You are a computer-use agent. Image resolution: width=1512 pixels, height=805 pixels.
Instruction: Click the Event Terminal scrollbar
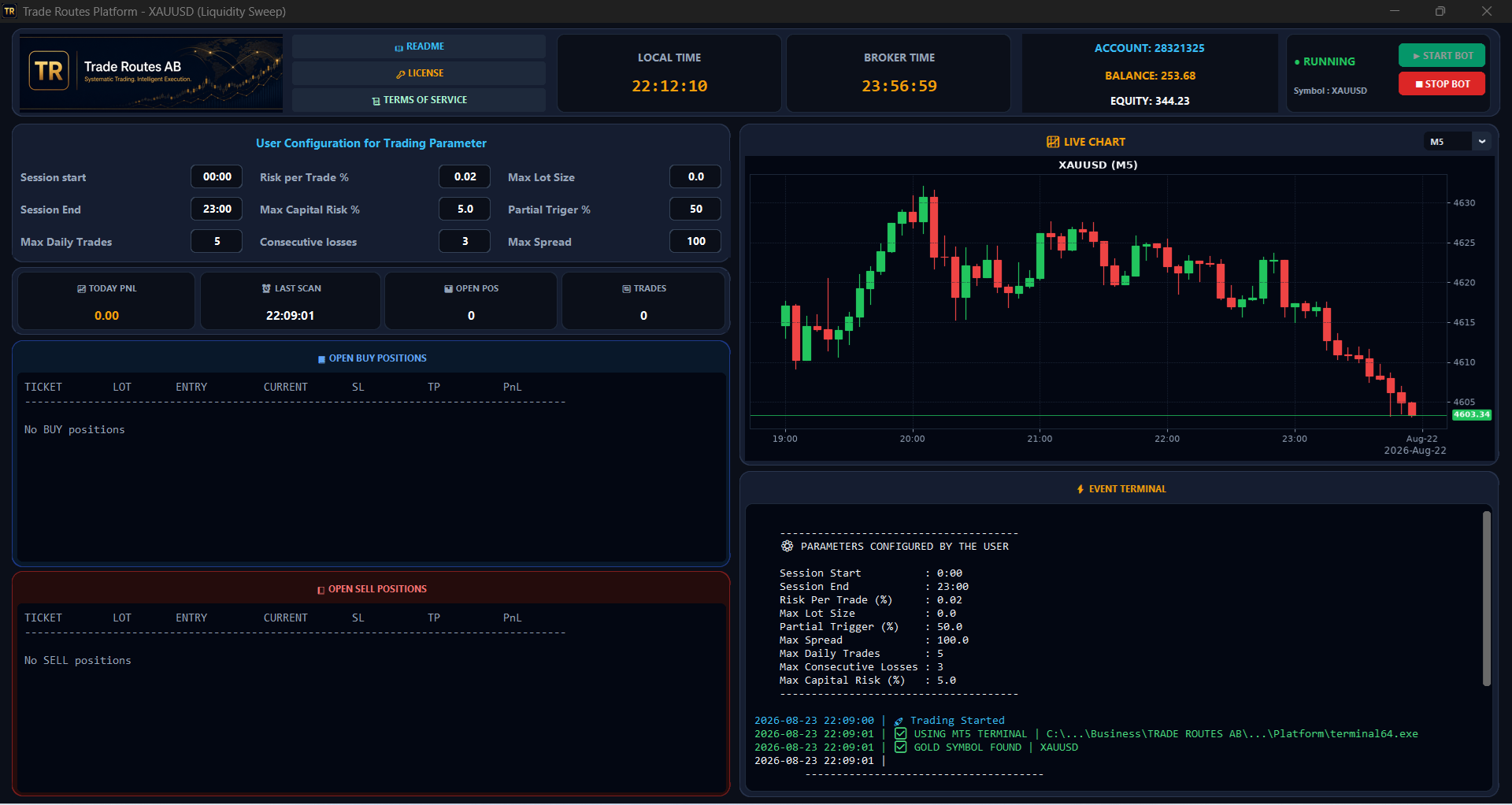click(x=1487, y=599)
